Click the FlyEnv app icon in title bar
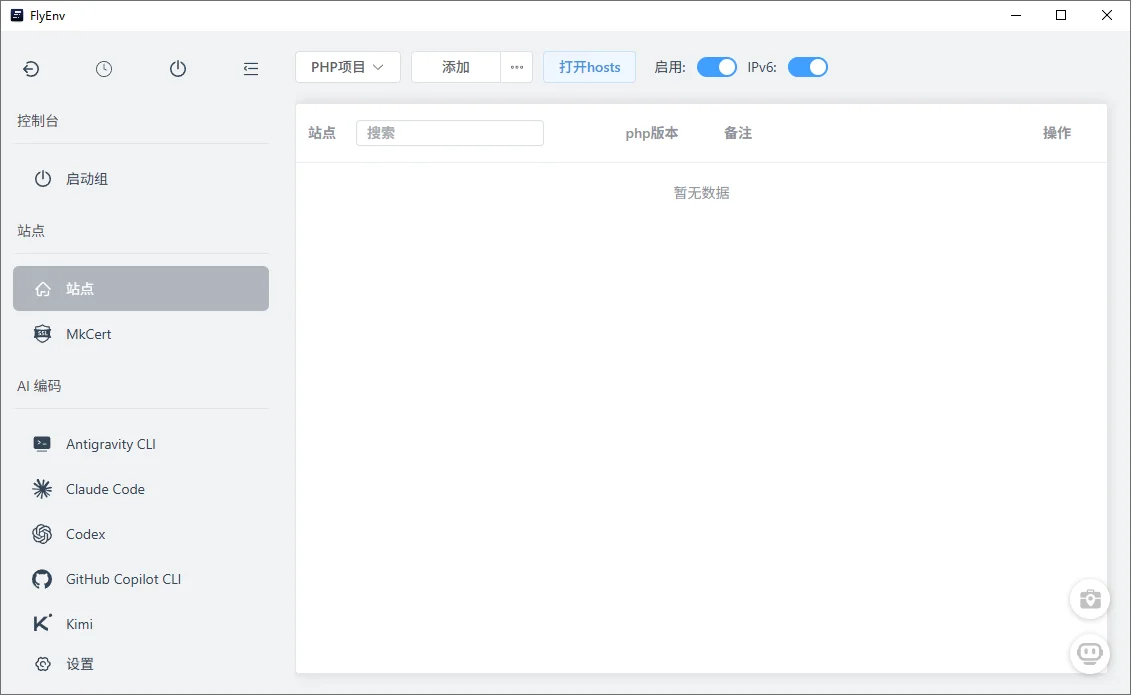Viewport: 1131px width, 695px height. (x=17, y=15)
